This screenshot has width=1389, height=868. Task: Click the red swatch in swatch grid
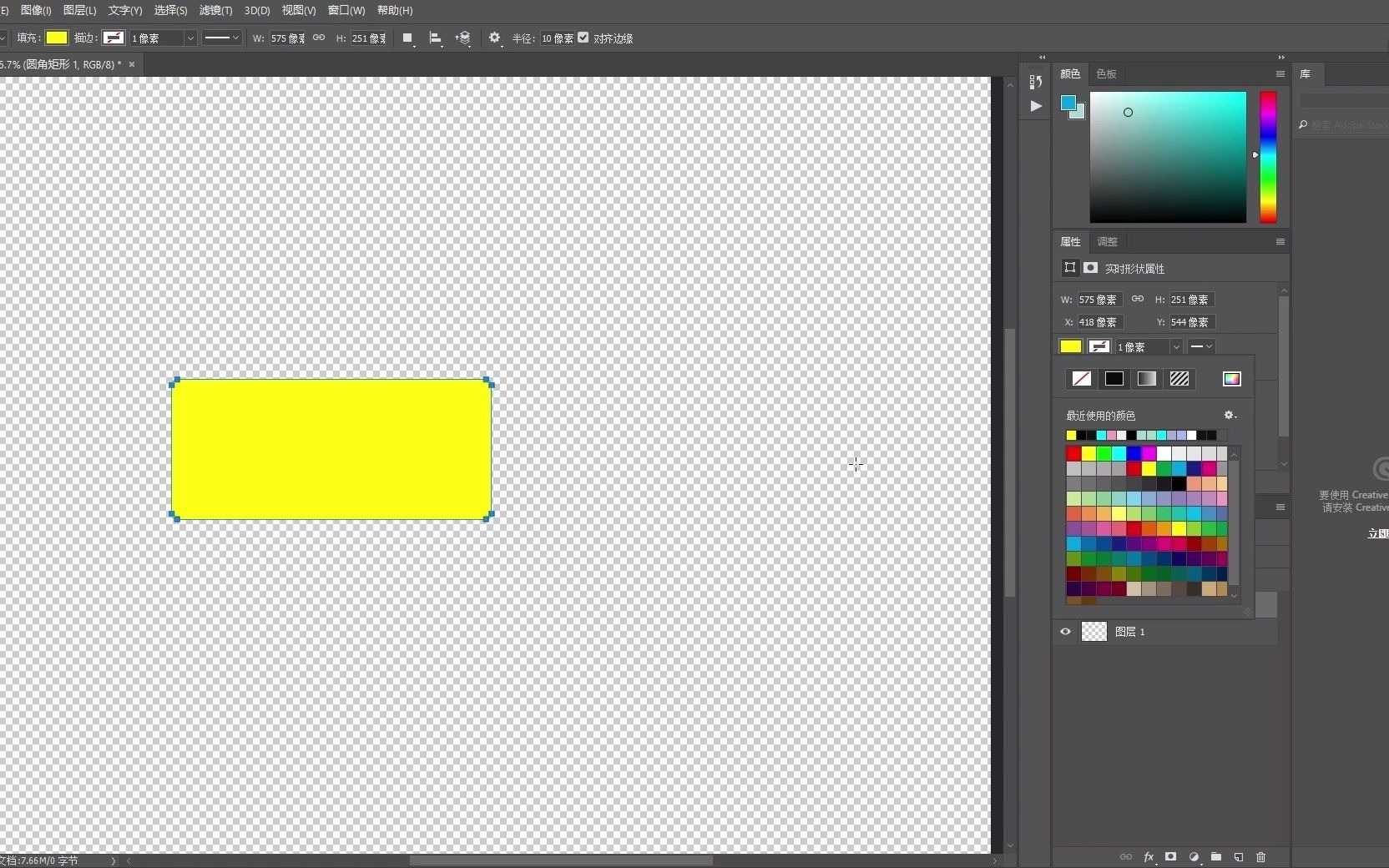[1073, 453]
